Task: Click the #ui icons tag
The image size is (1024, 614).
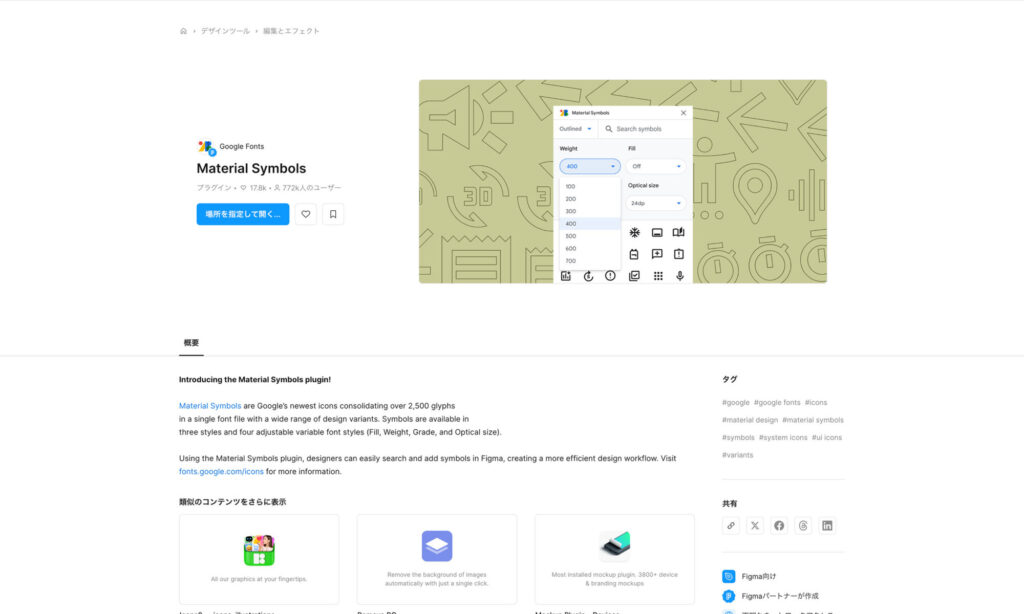Action: point(827,438)
